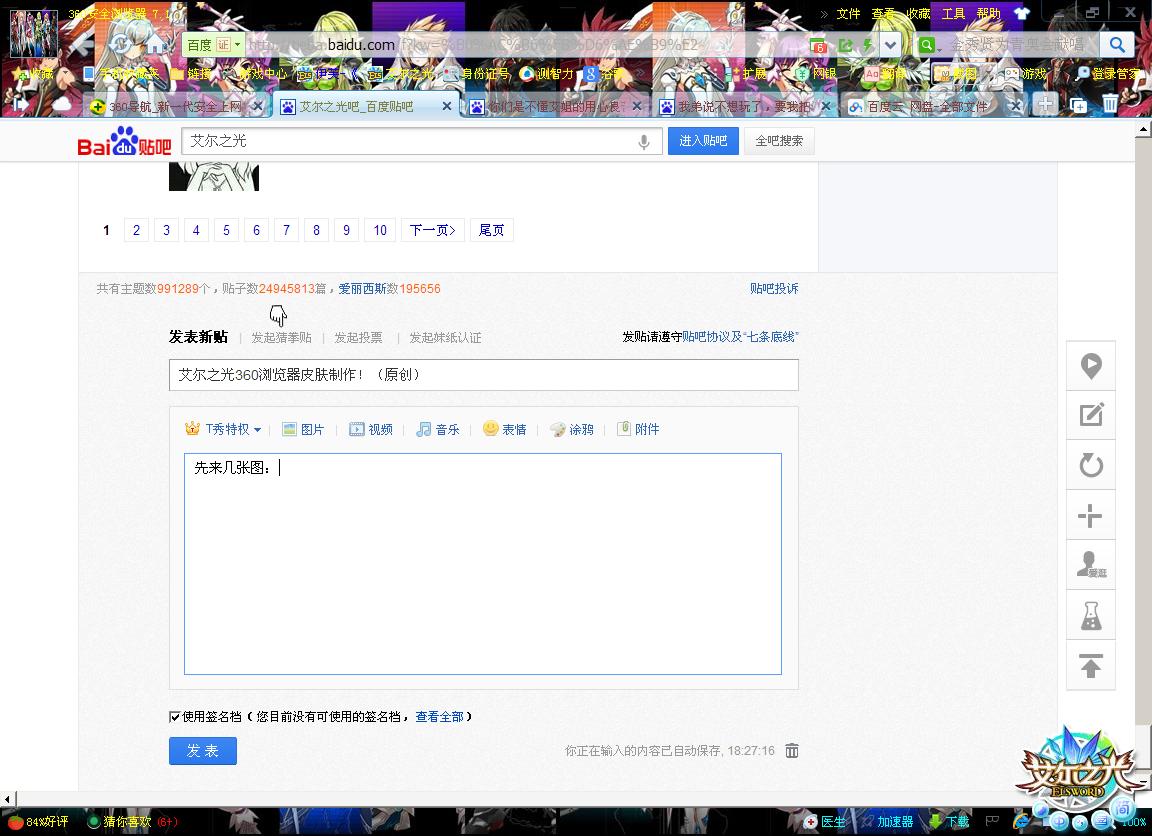1152x836 pixels.
Task: Click the Baidu Tieba logo
Action: click(x=124, y=140)
